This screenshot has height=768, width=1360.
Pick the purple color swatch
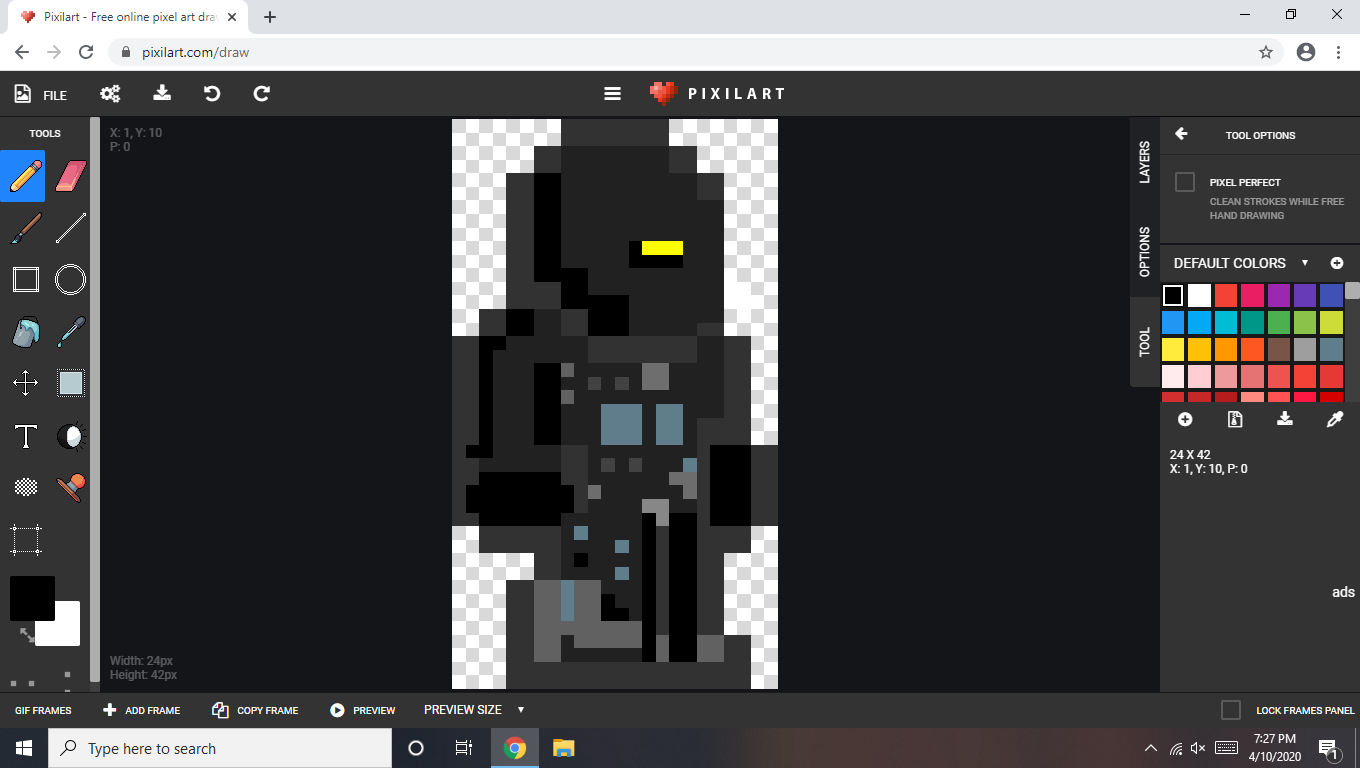[x=1278, y=296]
